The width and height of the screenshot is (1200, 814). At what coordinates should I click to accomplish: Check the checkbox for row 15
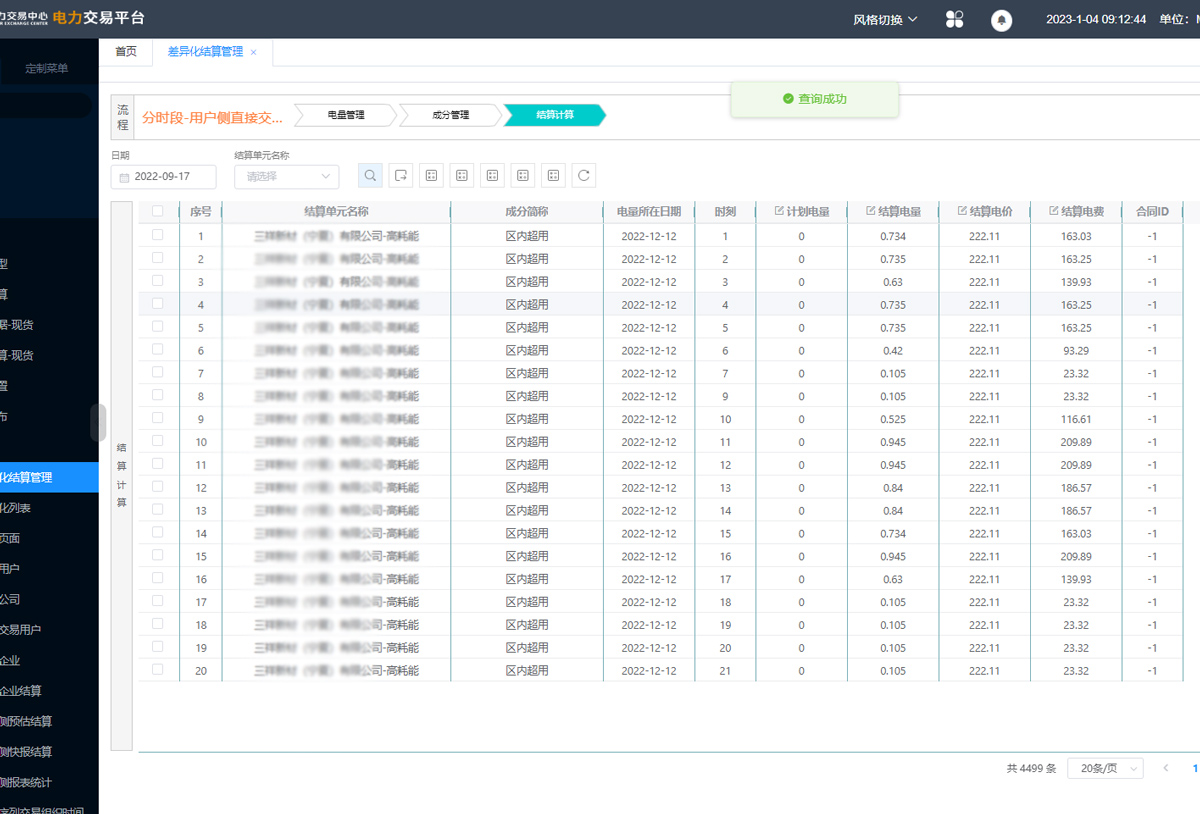click(158, 555)
